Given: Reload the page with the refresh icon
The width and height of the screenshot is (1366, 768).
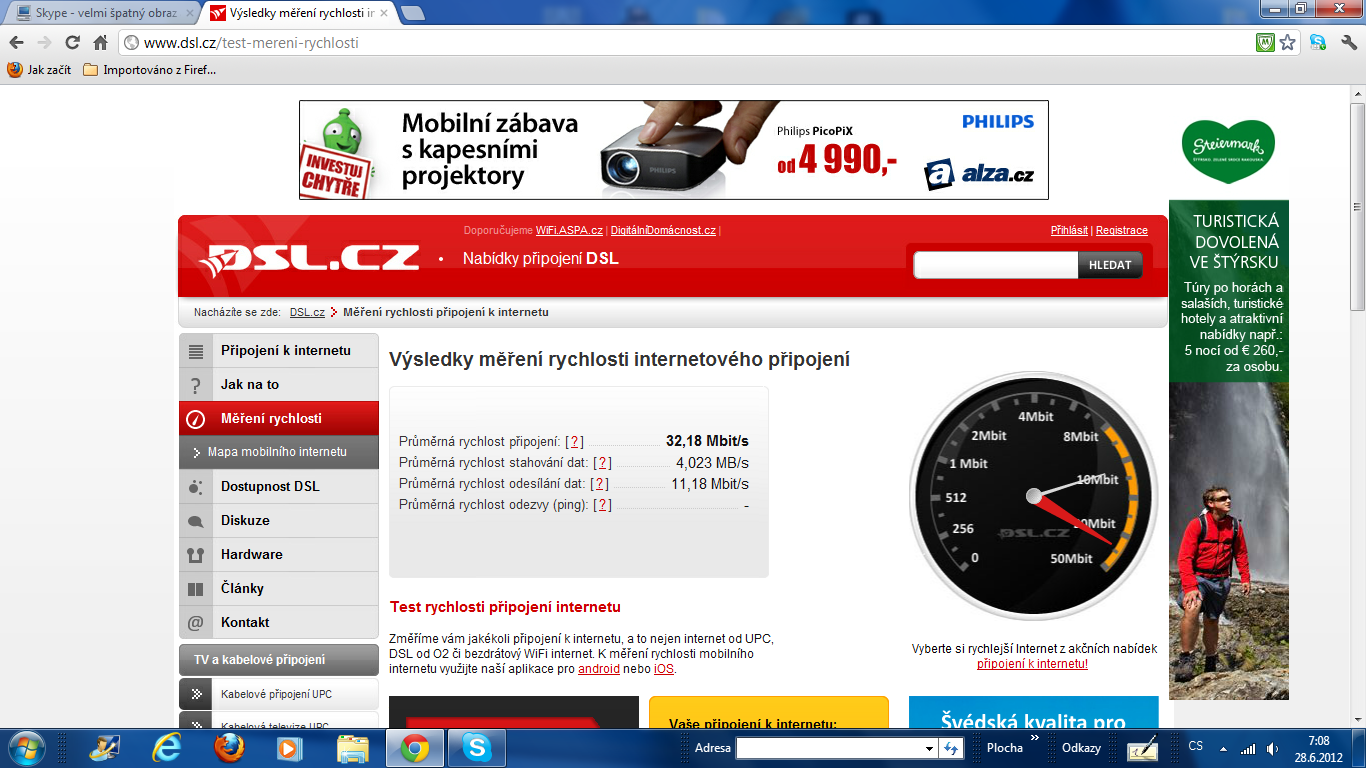Looking at the screenshot, I should 72,43.
